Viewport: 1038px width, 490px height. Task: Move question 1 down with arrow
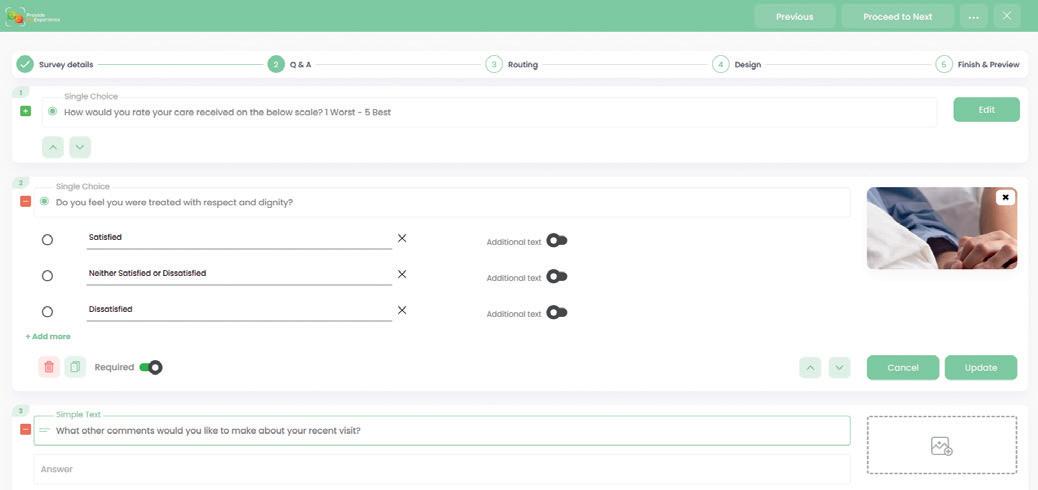pos(80,147)
